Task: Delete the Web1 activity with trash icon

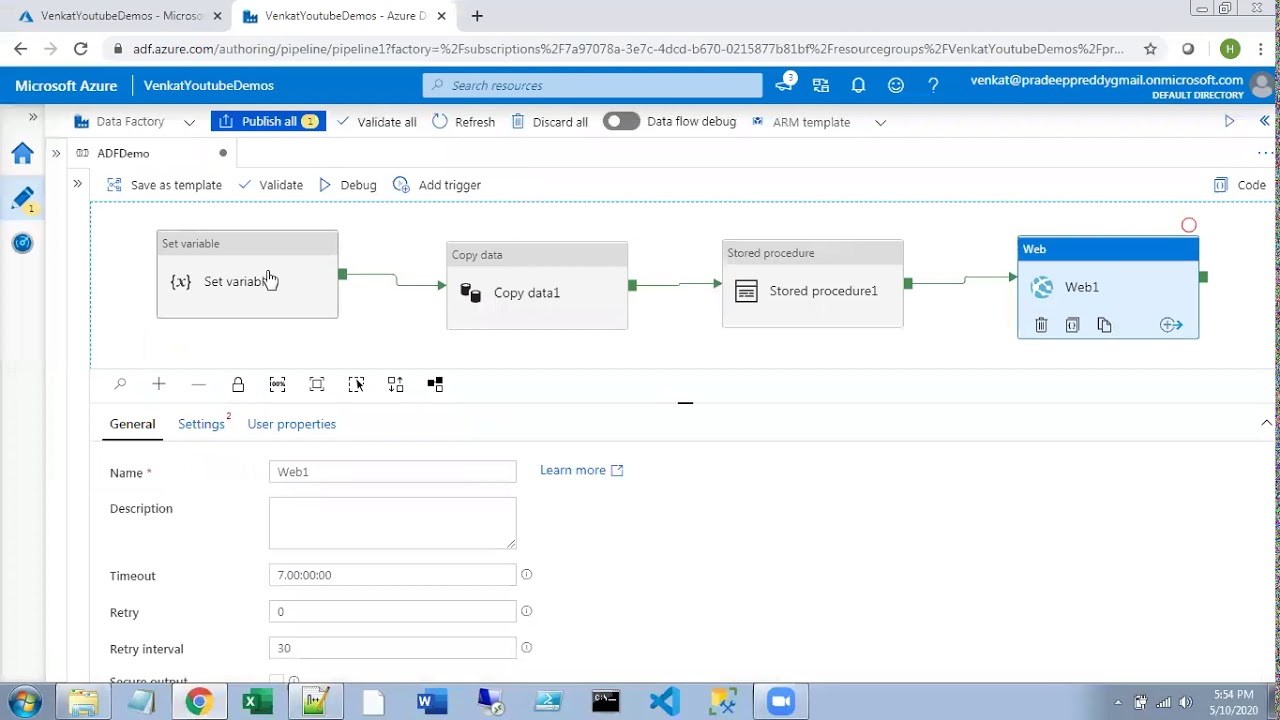Action: tap(1041, 325)
